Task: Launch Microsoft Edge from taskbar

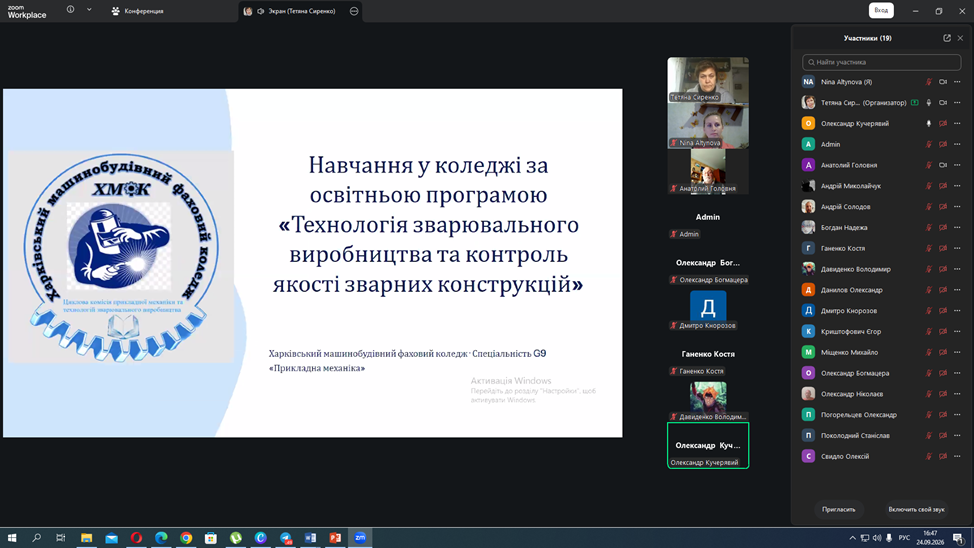Action: point(161,538)
